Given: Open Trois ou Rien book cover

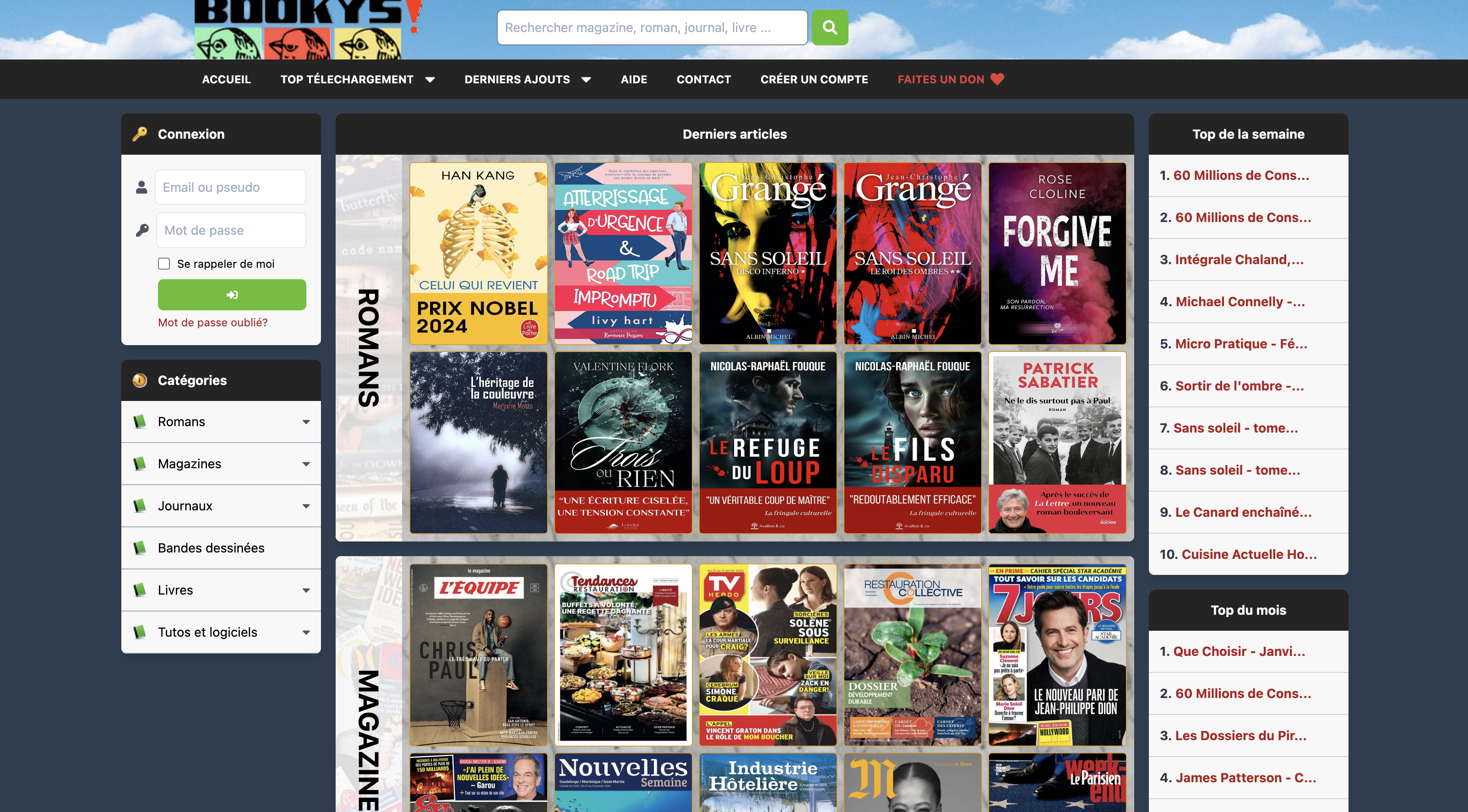Looking at the screenshot, I should point(623,443).
